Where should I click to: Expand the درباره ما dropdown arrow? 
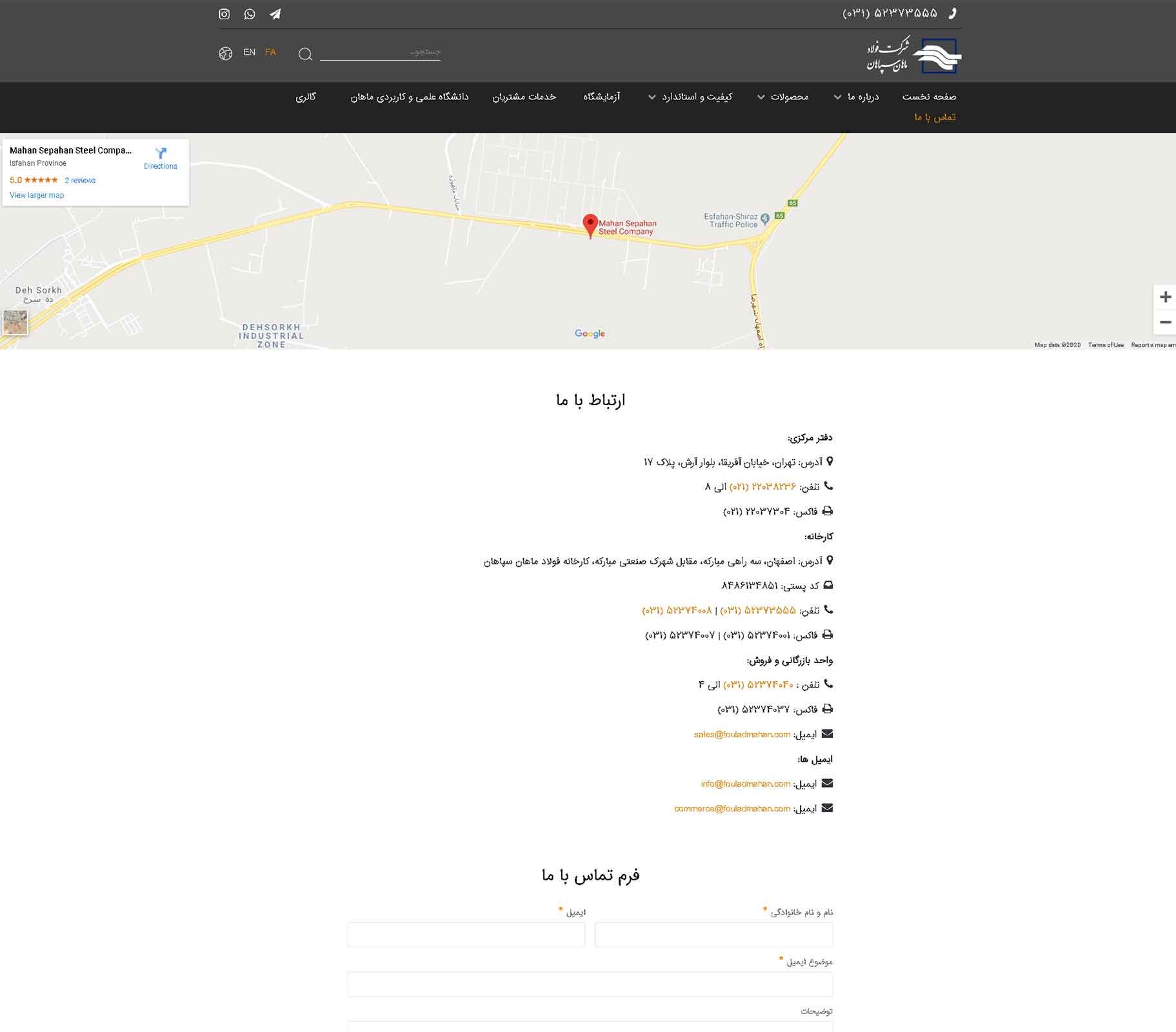click(x=837, y=97)
